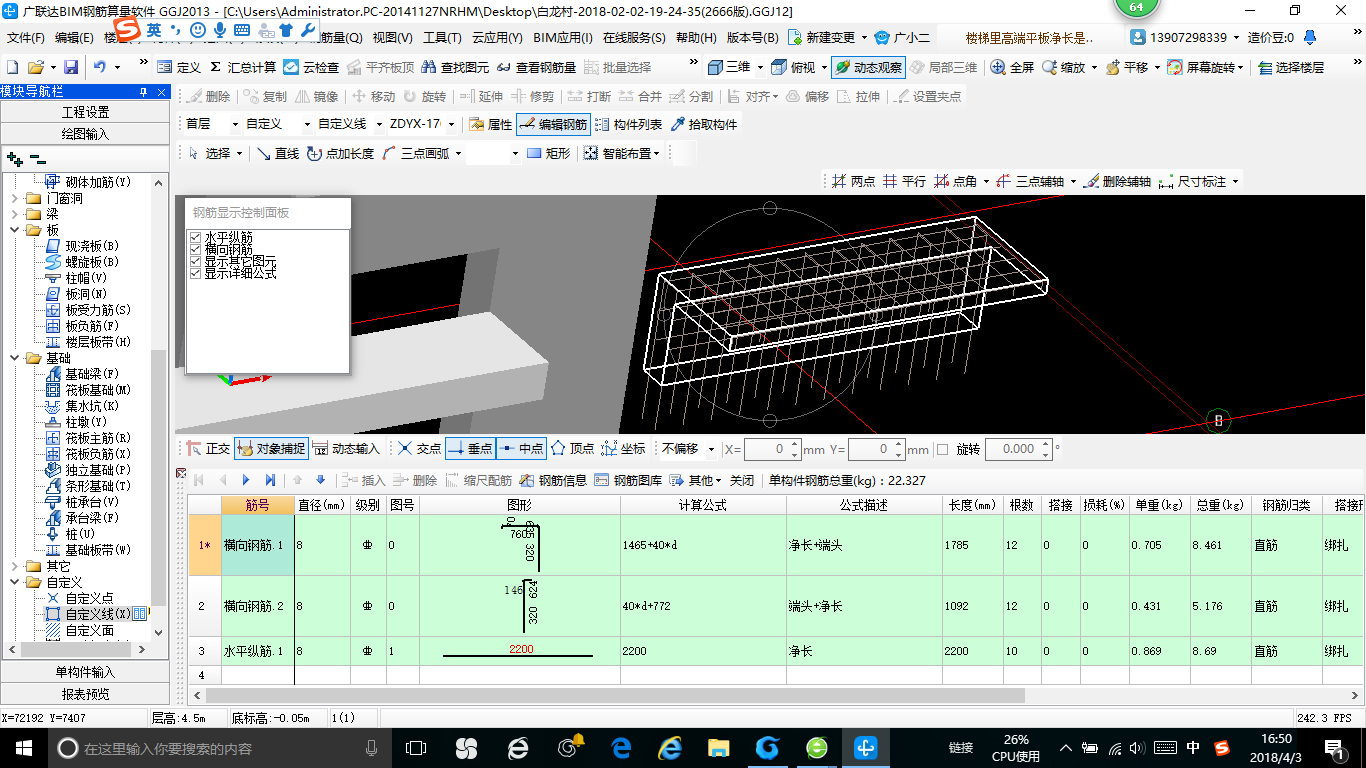Select the 矩形 rectangle drawing tool
Viewport: 1366px width, 768px height.
[548, 153]
